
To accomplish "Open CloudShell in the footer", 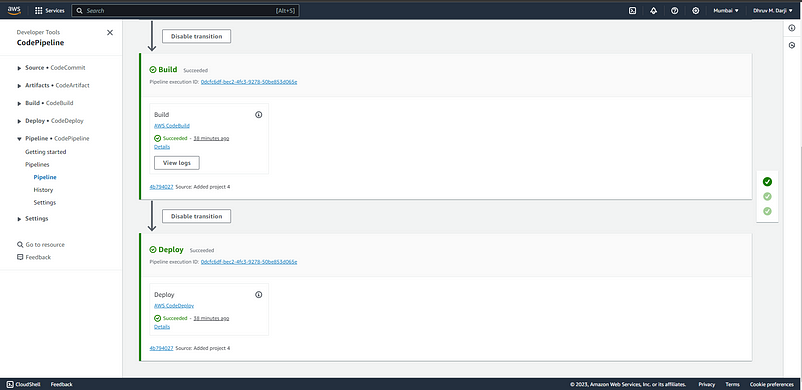I will coord(25,384).
